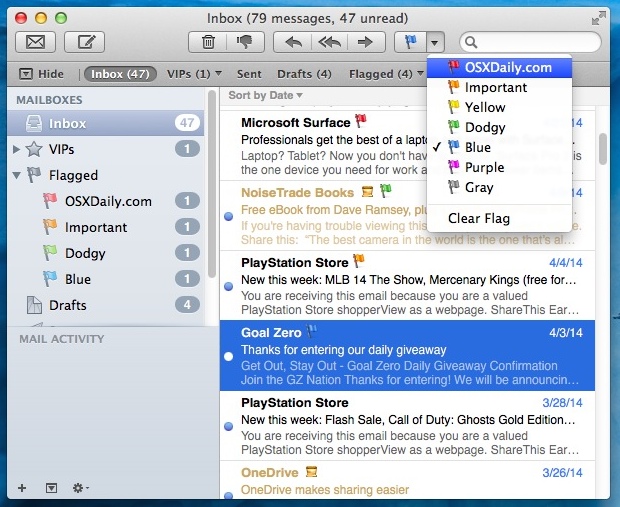Screen dimensions: 620x507
Task: Click the search mail field
Action: 530,42
